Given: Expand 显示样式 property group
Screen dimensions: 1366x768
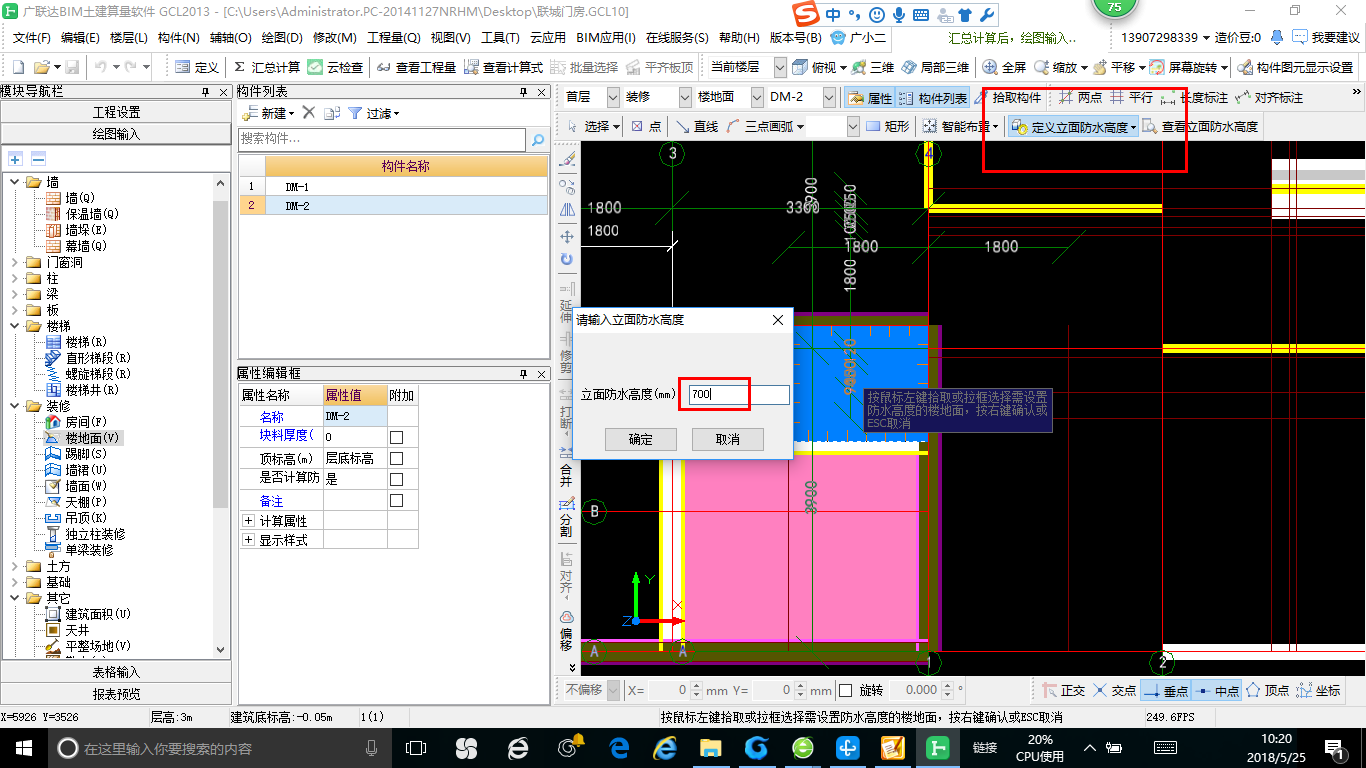Looking at the screenshot, I should tap(248, 540).
